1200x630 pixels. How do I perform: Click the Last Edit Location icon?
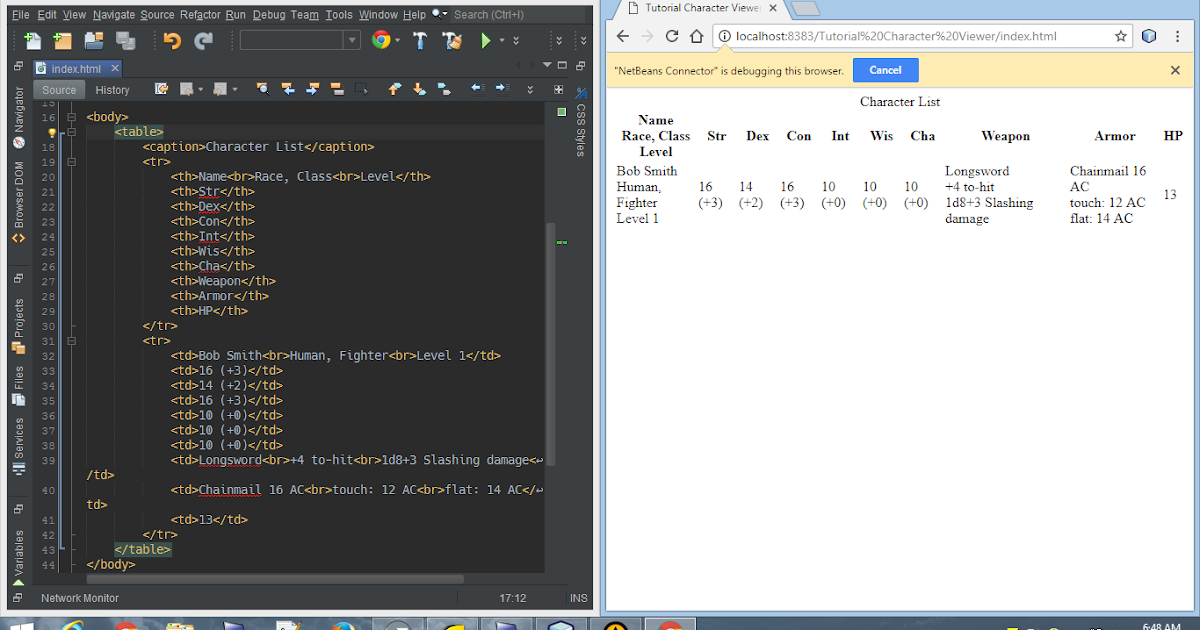tap(160, 89)
